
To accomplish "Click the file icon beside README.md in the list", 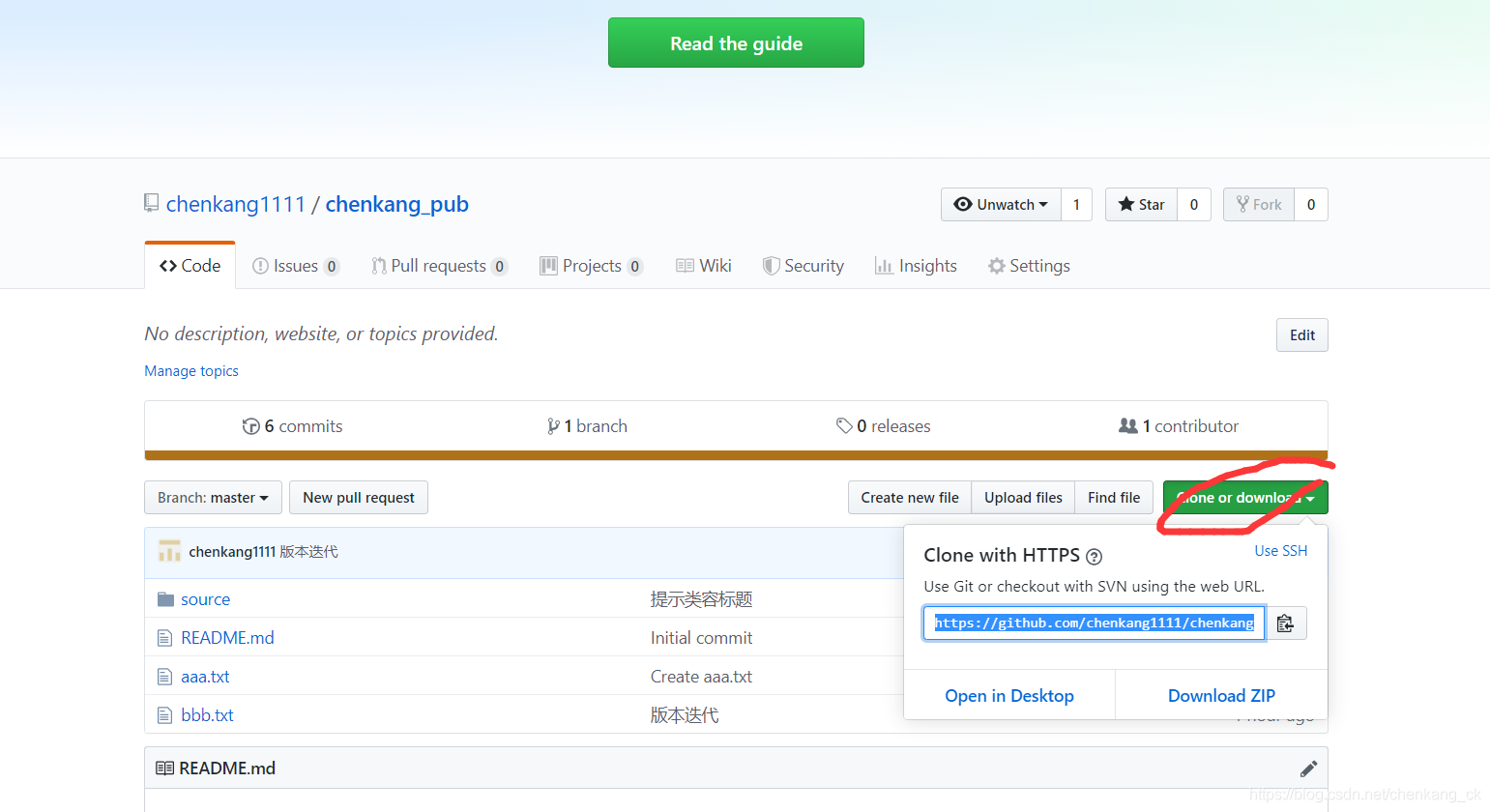I will (164, 638).
